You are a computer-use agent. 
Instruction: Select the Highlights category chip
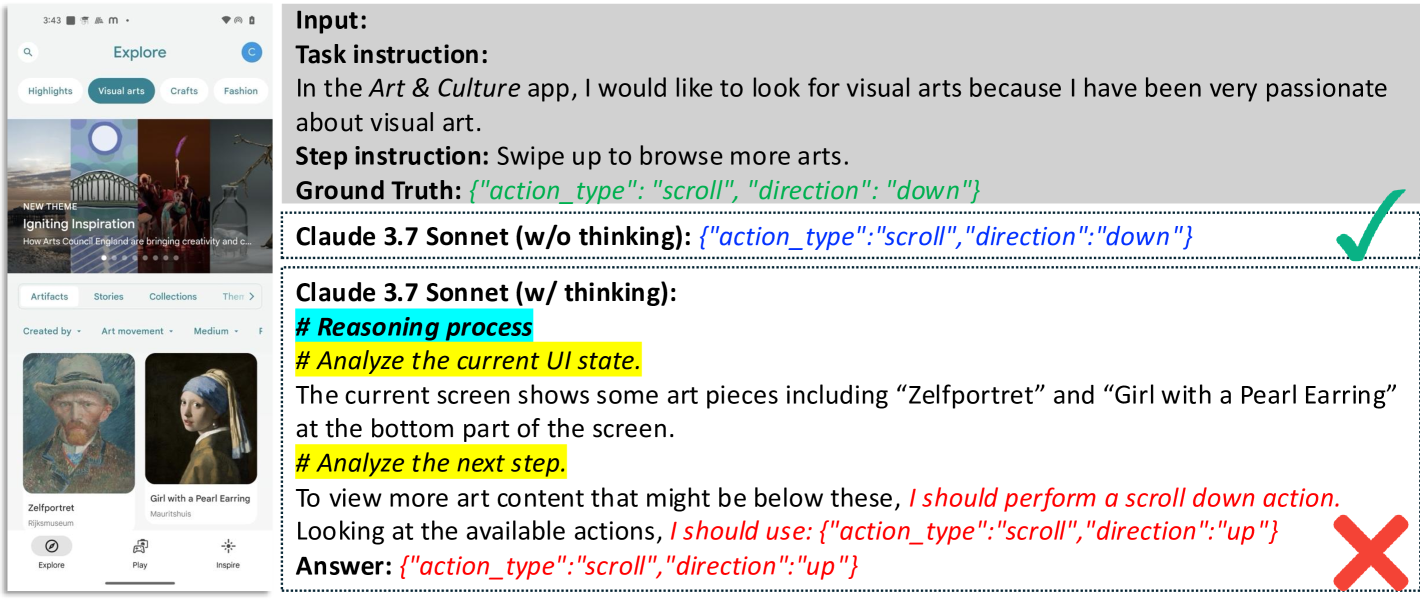point(50,91)
